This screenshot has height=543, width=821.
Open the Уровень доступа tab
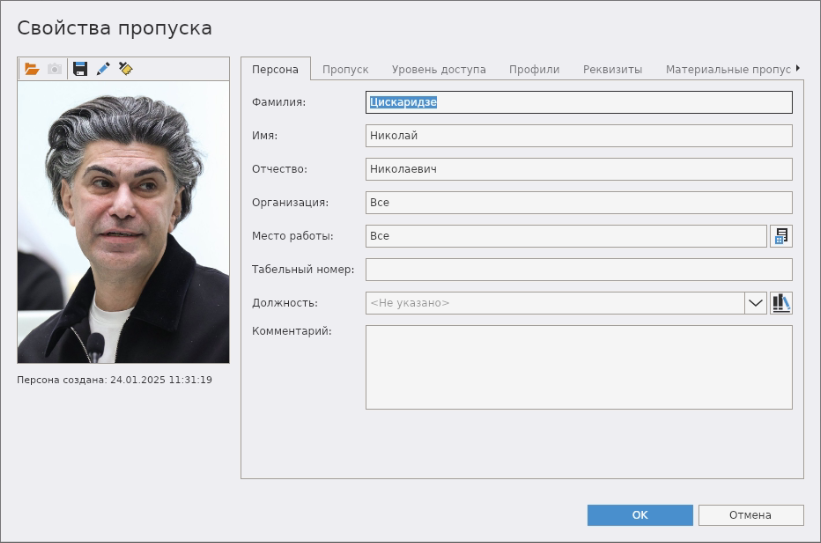[438, 69]
